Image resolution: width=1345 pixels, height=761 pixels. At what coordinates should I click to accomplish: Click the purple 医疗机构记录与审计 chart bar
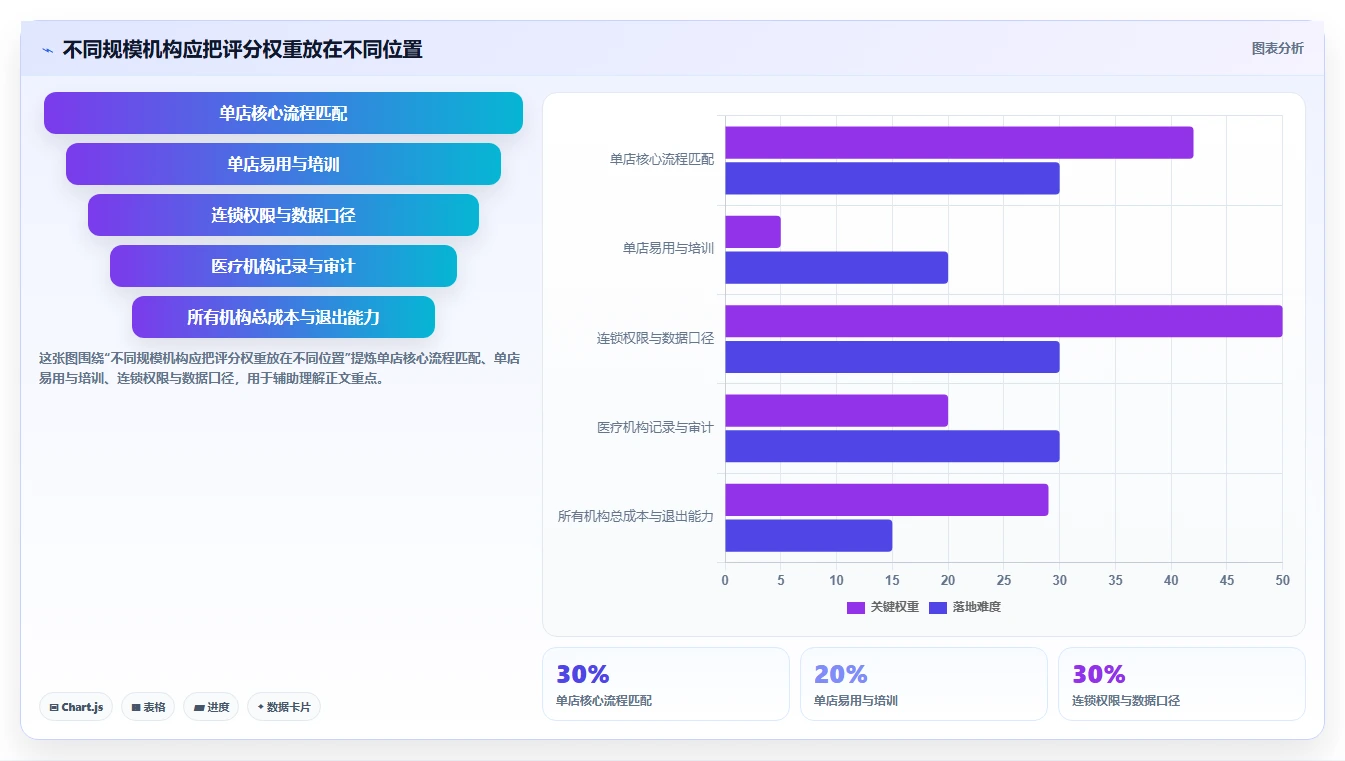[x=836, y=410]
